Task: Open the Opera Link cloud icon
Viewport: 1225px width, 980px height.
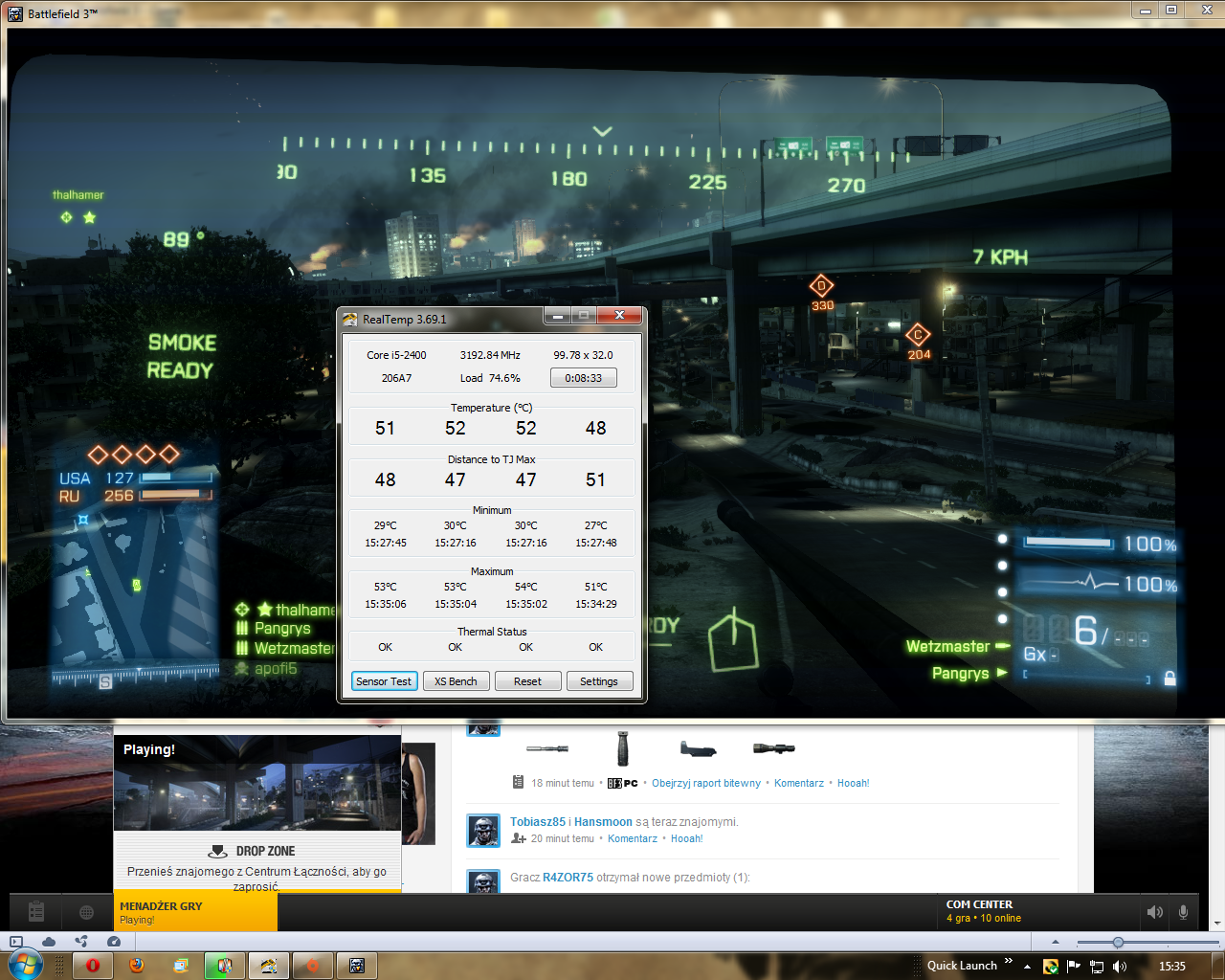Action: [x=49, y=942]
